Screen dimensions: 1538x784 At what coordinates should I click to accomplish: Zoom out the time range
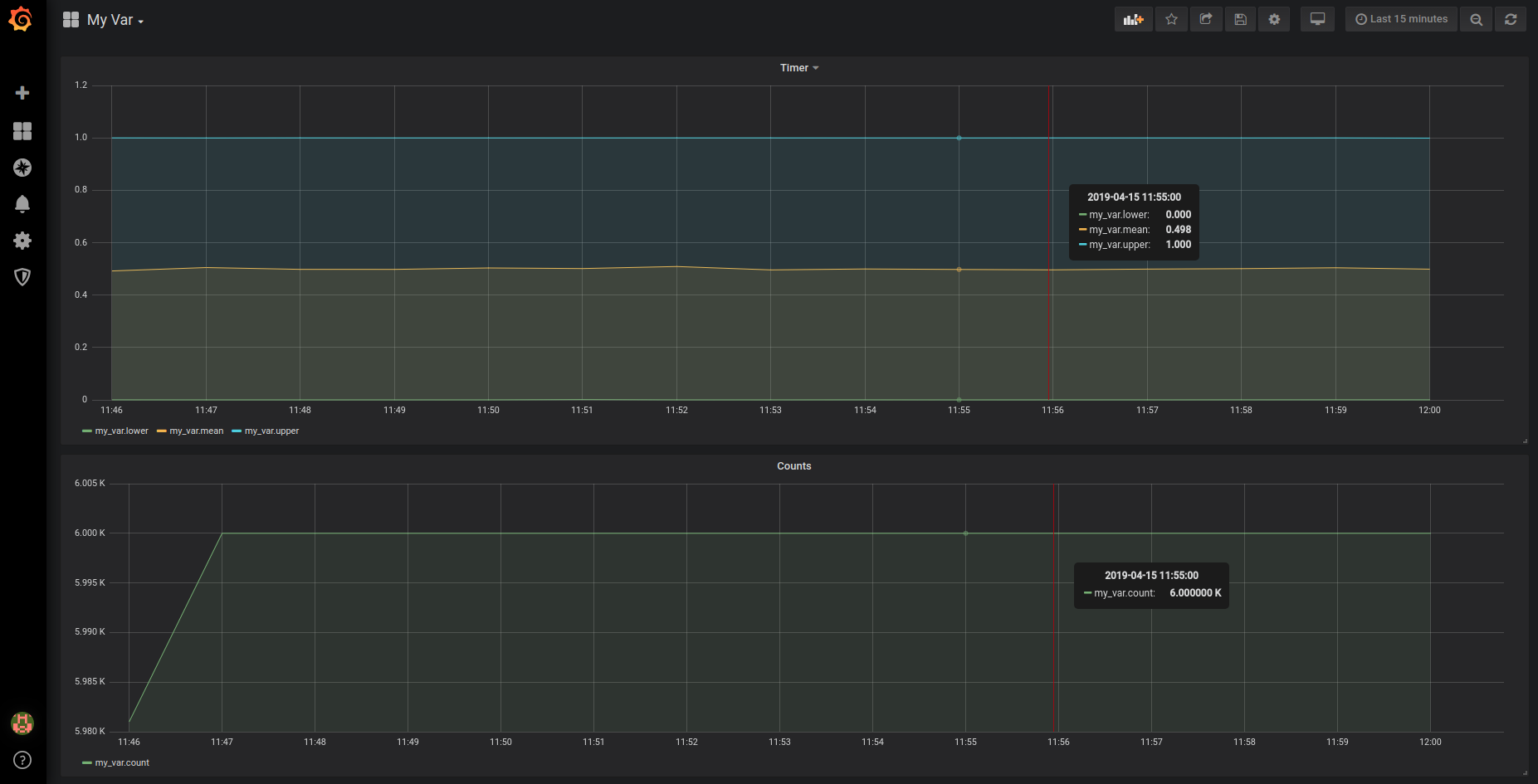tap(1476, 19)
